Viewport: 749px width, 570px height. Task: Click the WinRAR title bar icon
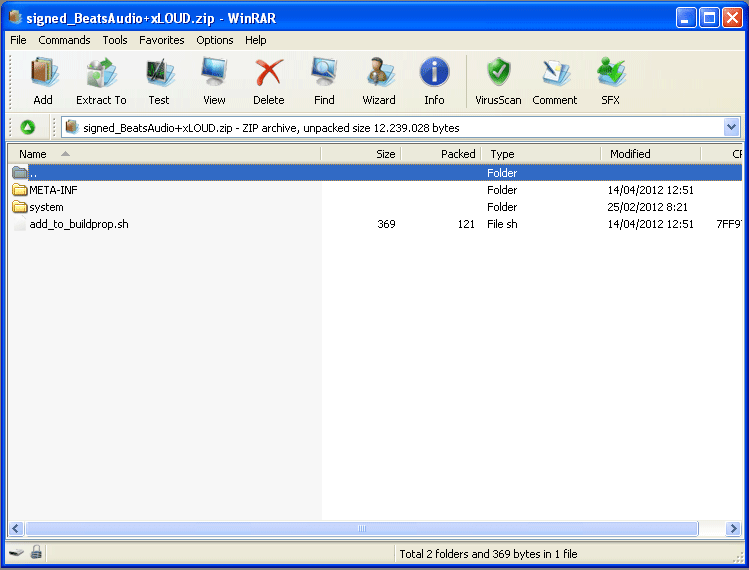tap(16, 17)
